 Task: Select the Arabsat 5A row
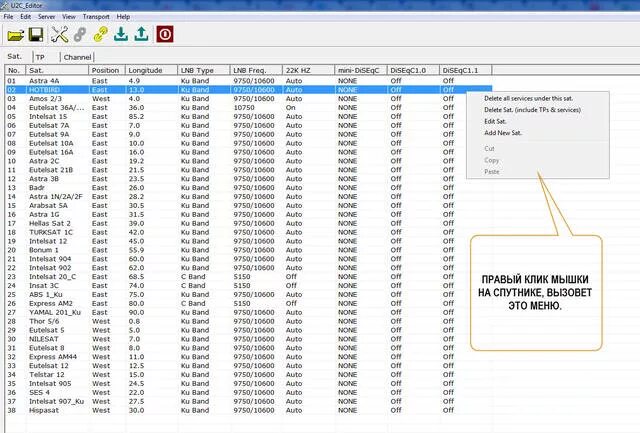(x=248, y=206)
